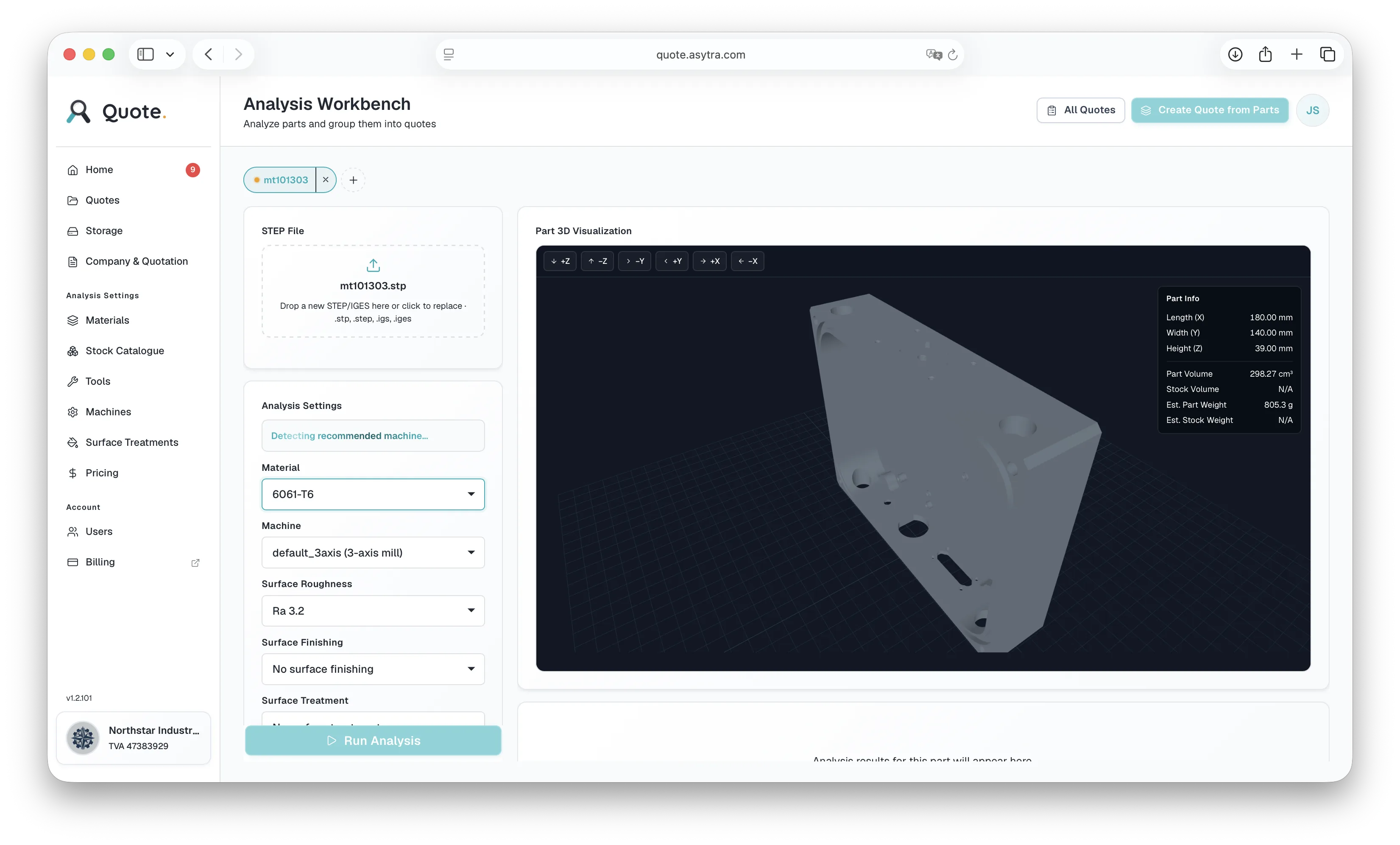Image resolution: width=1400 pixels, height=845 pixels.
Task: Click the Northstar Industries company card
Action: click(x=134, y=738)
